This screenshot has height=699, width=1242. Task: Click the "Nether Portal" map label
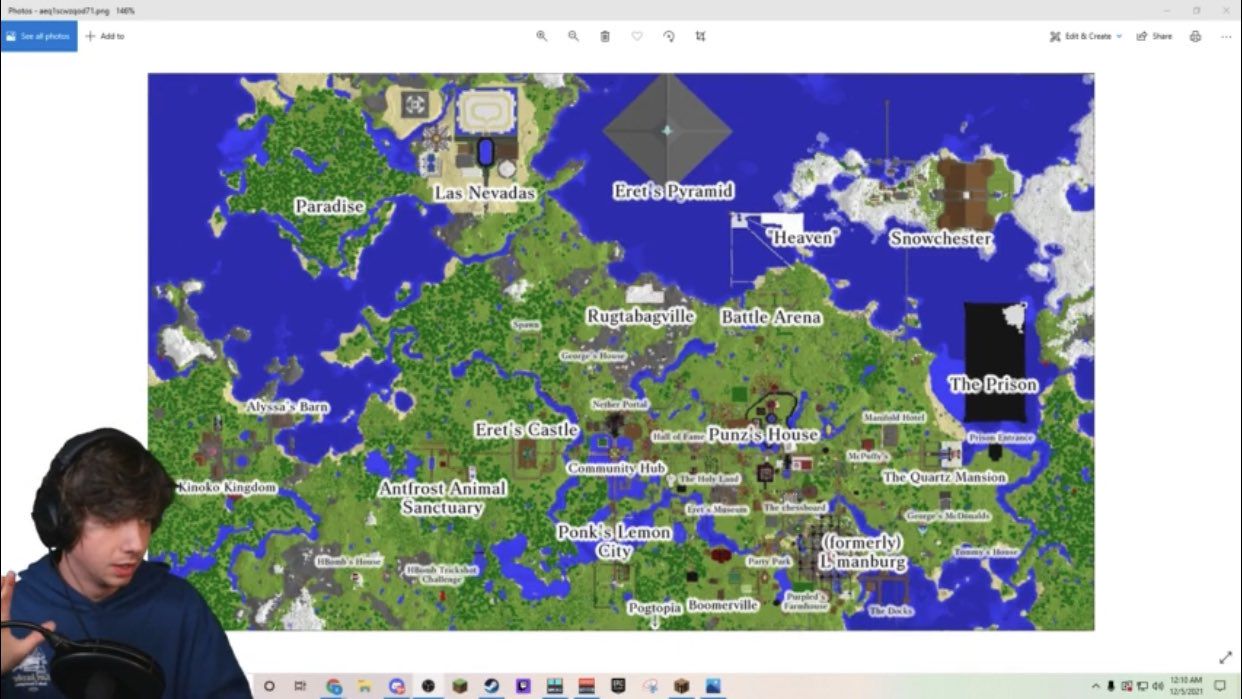[620, 404]
